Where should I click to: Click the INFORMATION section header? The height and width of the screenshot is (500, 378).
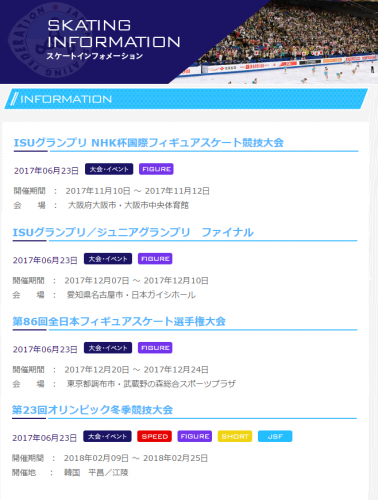tap(186, 99)
